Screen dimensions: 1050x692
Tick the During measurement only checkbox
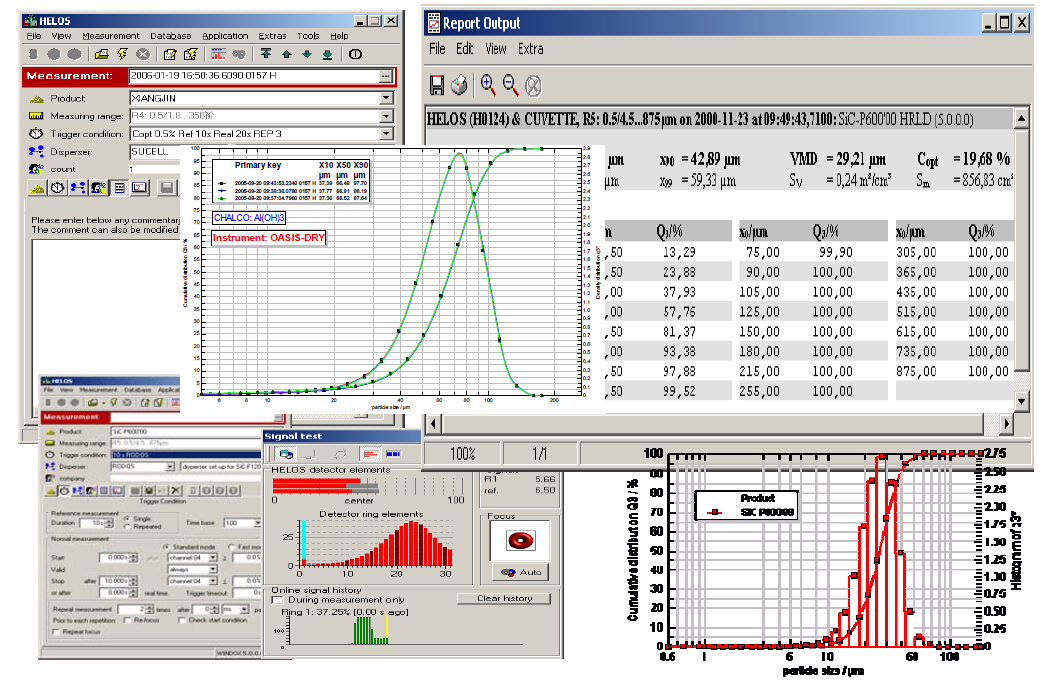[277, 600]
